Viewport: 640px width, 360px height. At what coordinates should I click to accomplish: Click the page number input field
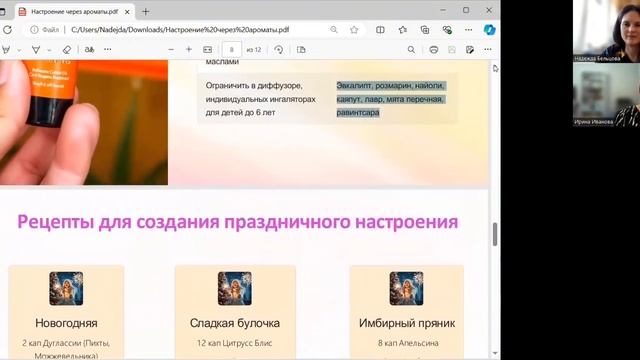(x=231, y=49)
